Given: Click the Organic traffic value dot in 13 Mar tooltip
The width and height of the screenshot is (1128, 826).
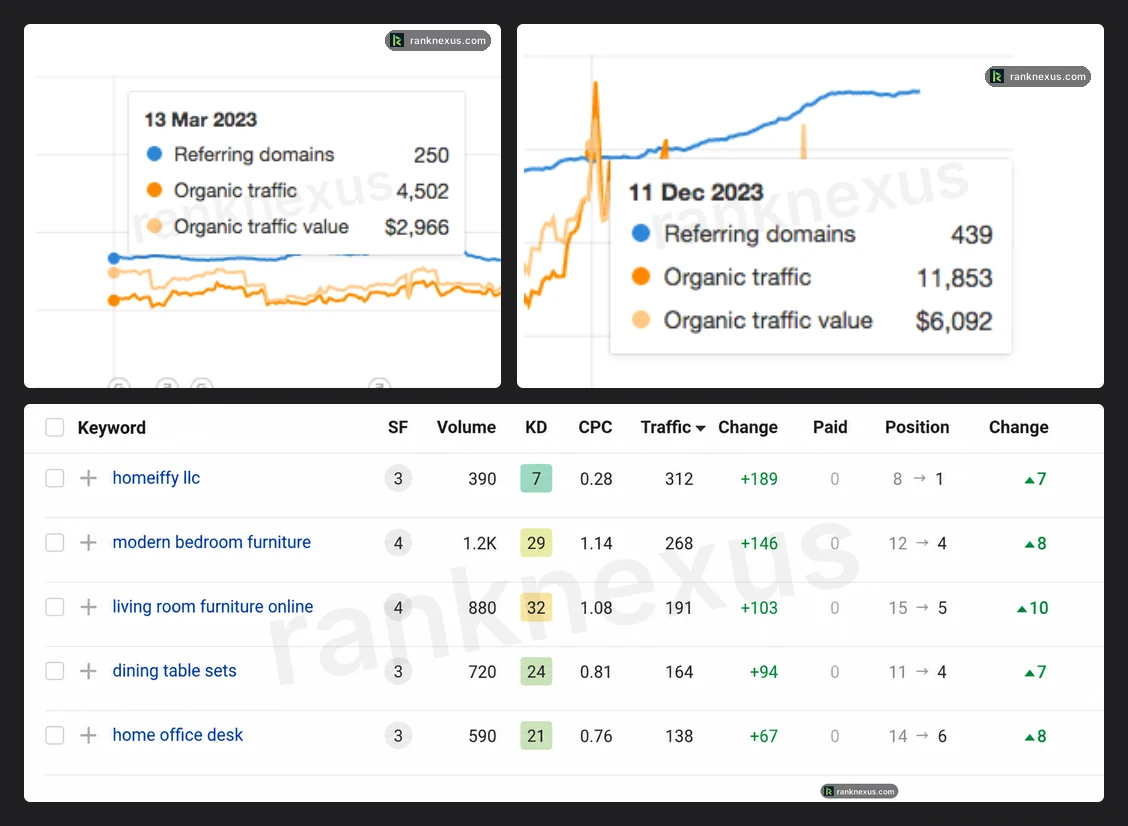Looking at the screenshot, I should click(154, 226).
